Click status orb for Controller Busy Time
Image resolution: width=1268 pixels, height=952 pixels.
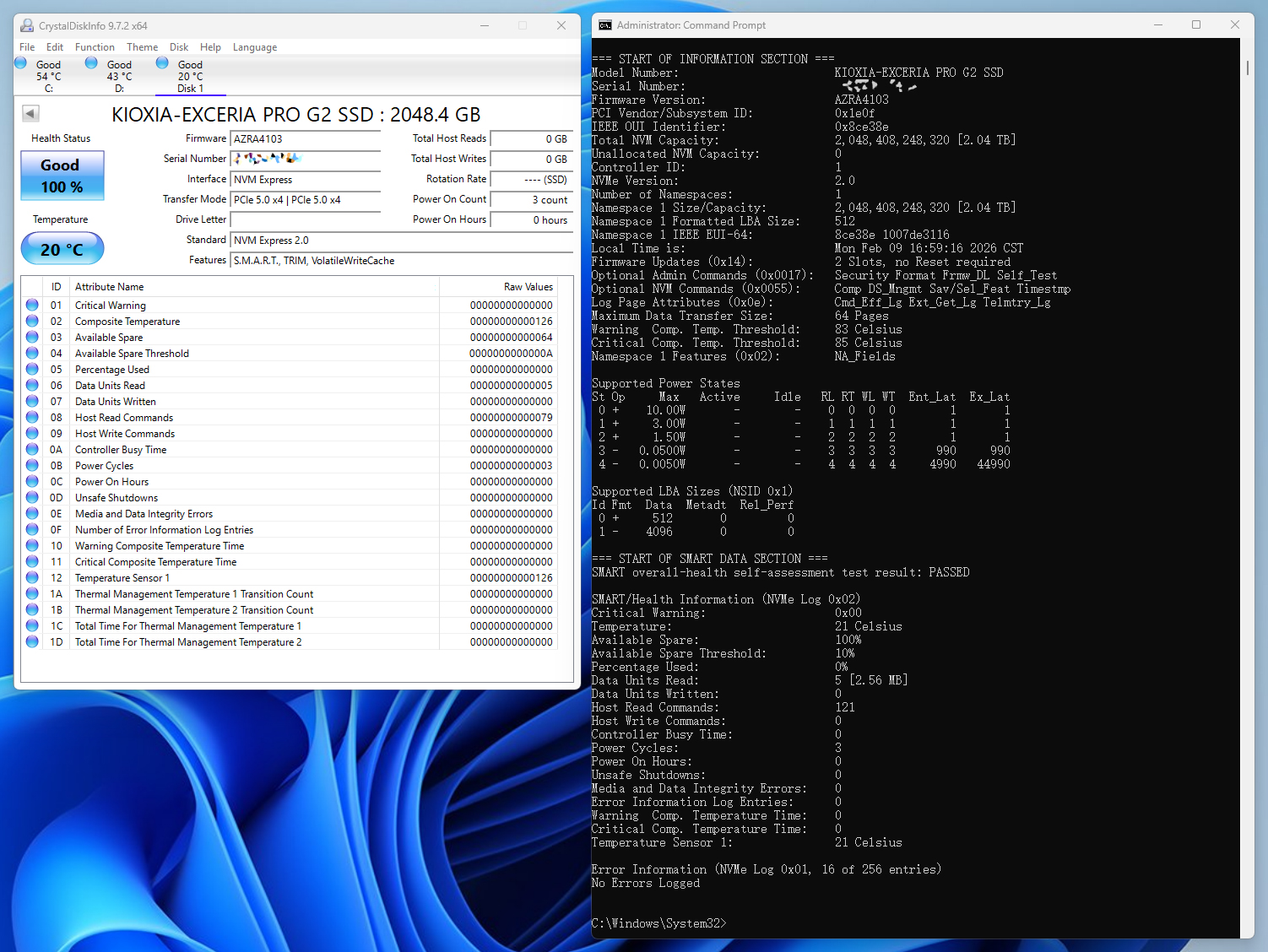click(32, 449)
